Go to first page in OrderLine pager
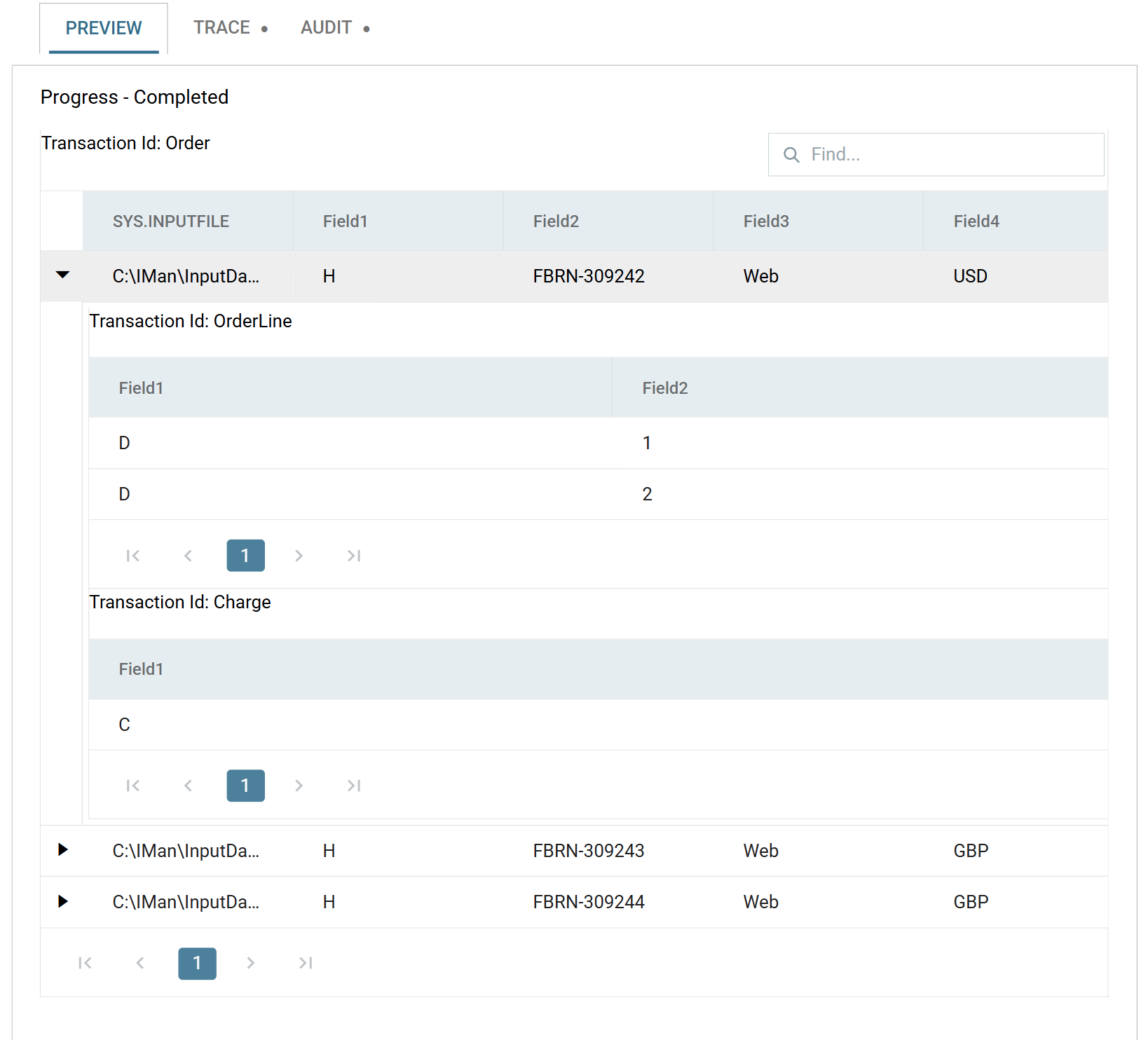The height and width of the screenshot is (1040, 1148). click(x=133, y=556)
